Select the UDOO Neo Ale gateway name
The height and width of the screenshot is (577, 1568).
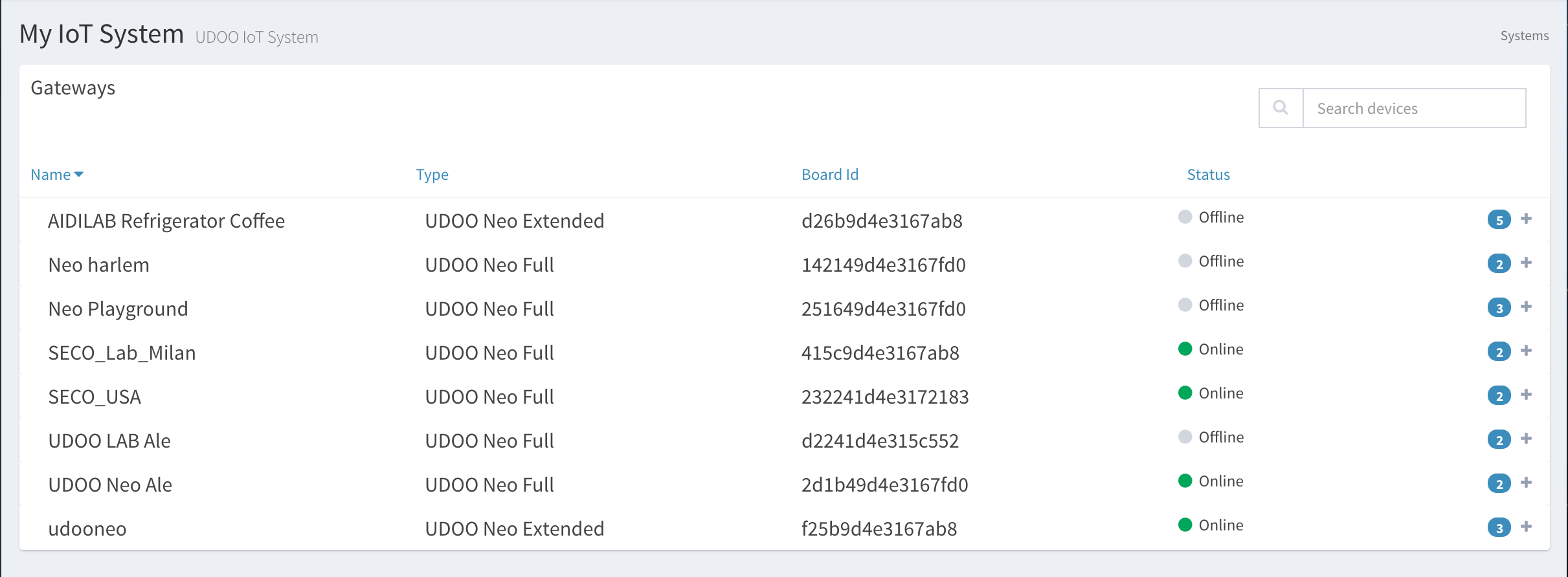point(110,485)
